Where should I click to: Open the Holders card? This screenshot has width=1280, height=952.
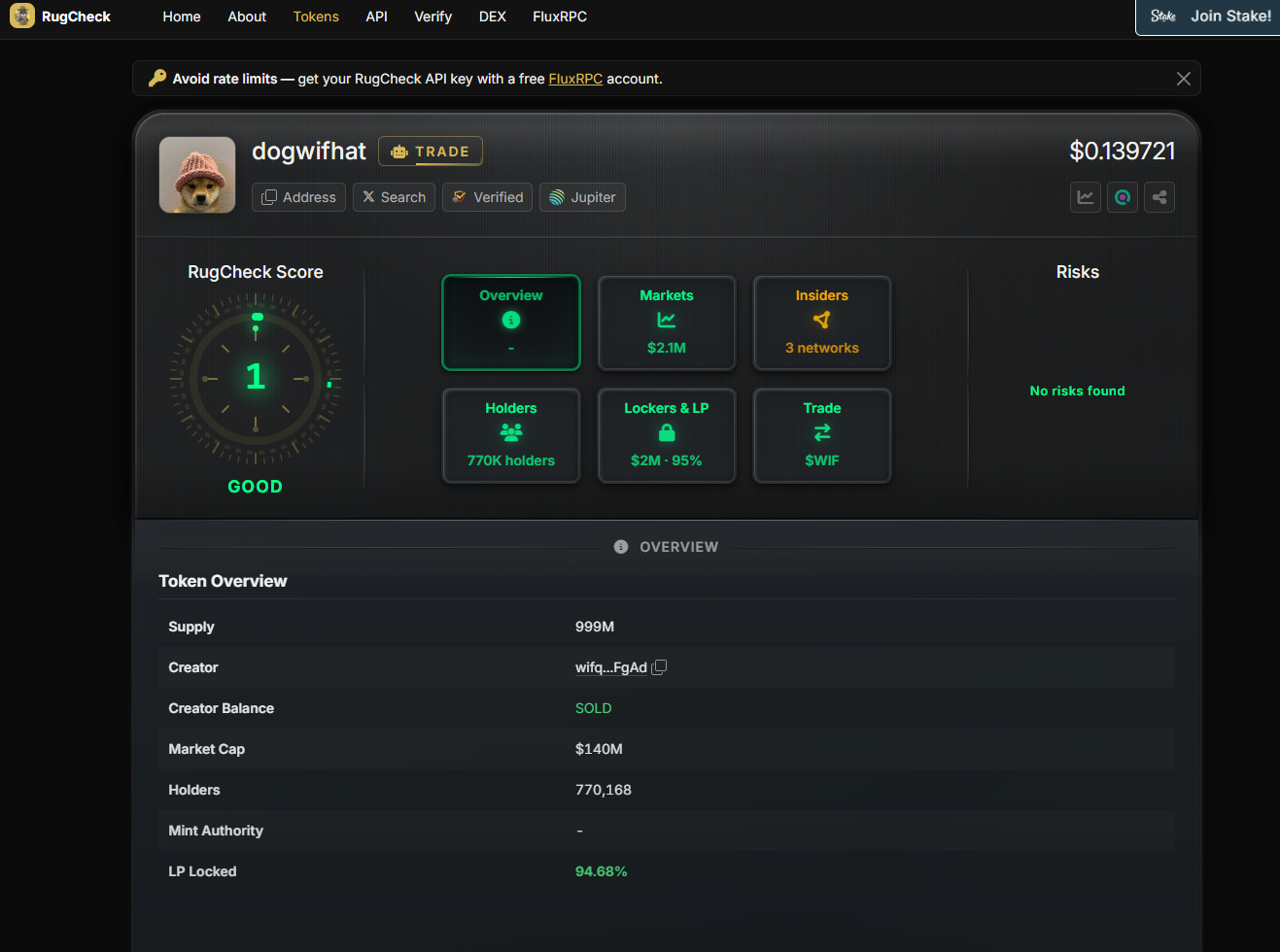click(511, 435)
